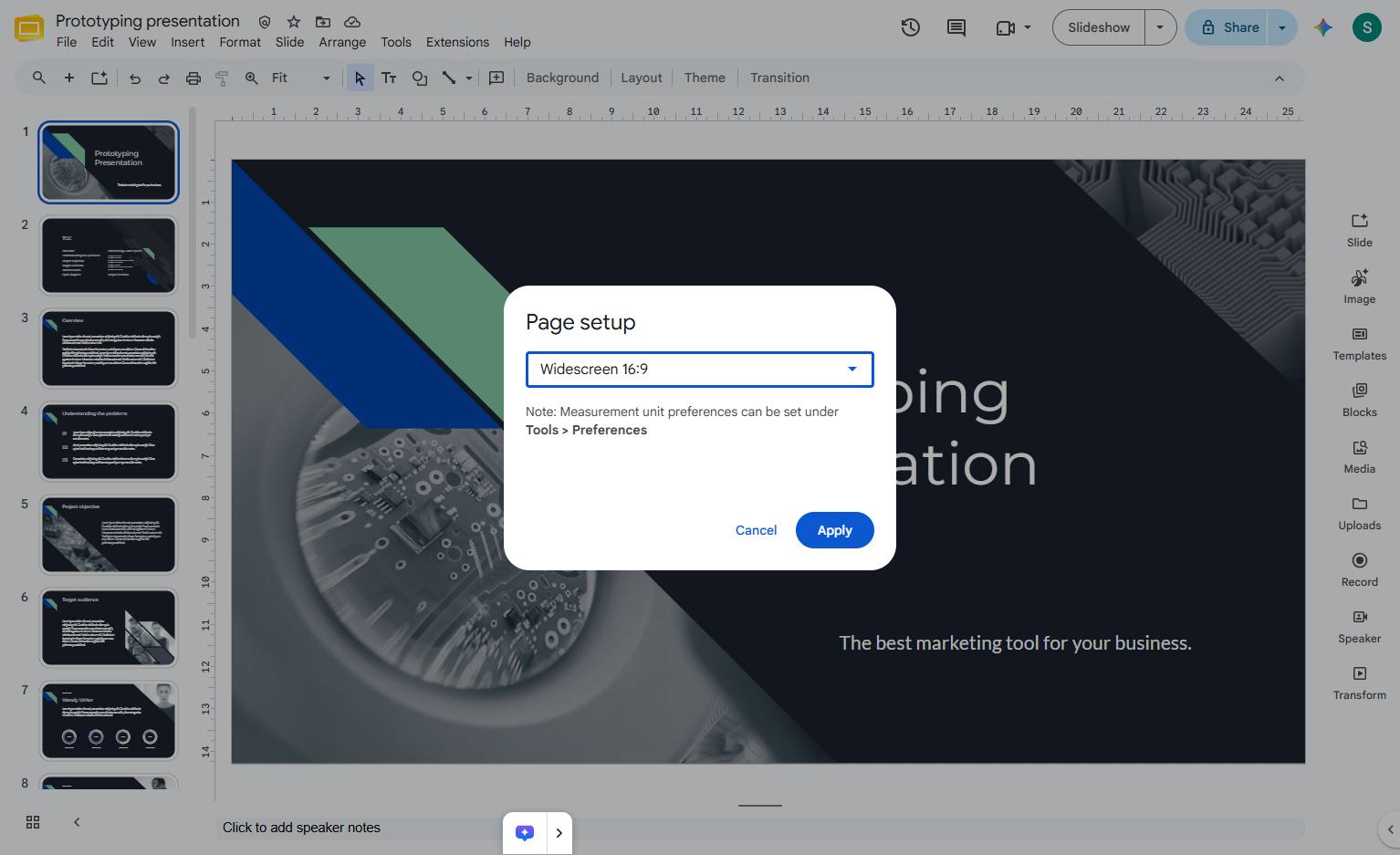Open the Transform side panel
Screen dimensions: 1400x855
1359,683
